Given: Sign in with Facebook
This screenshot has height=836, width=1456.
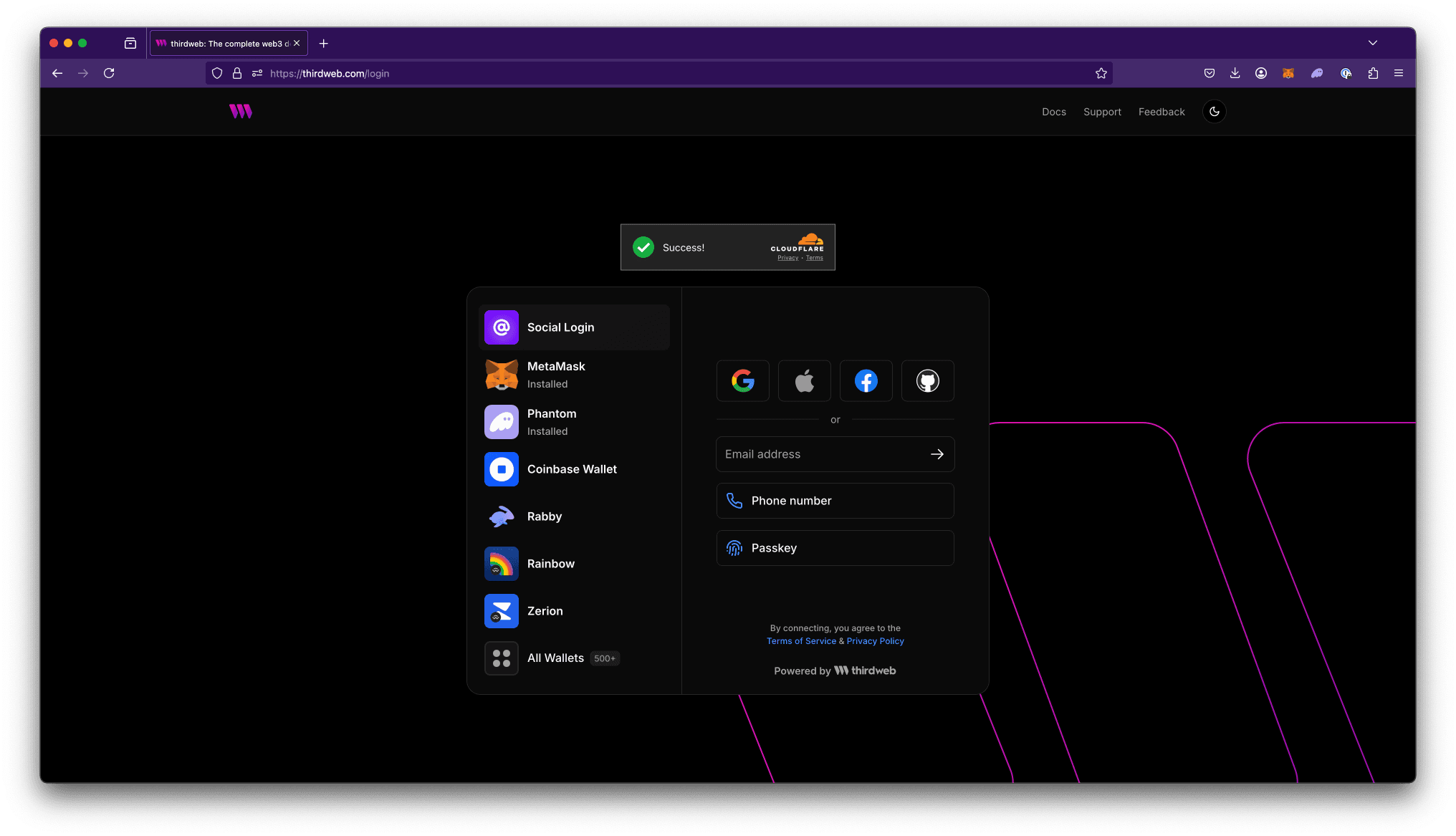Looking at the screenshot, I should pyautogui.click(x=866, y=380).
